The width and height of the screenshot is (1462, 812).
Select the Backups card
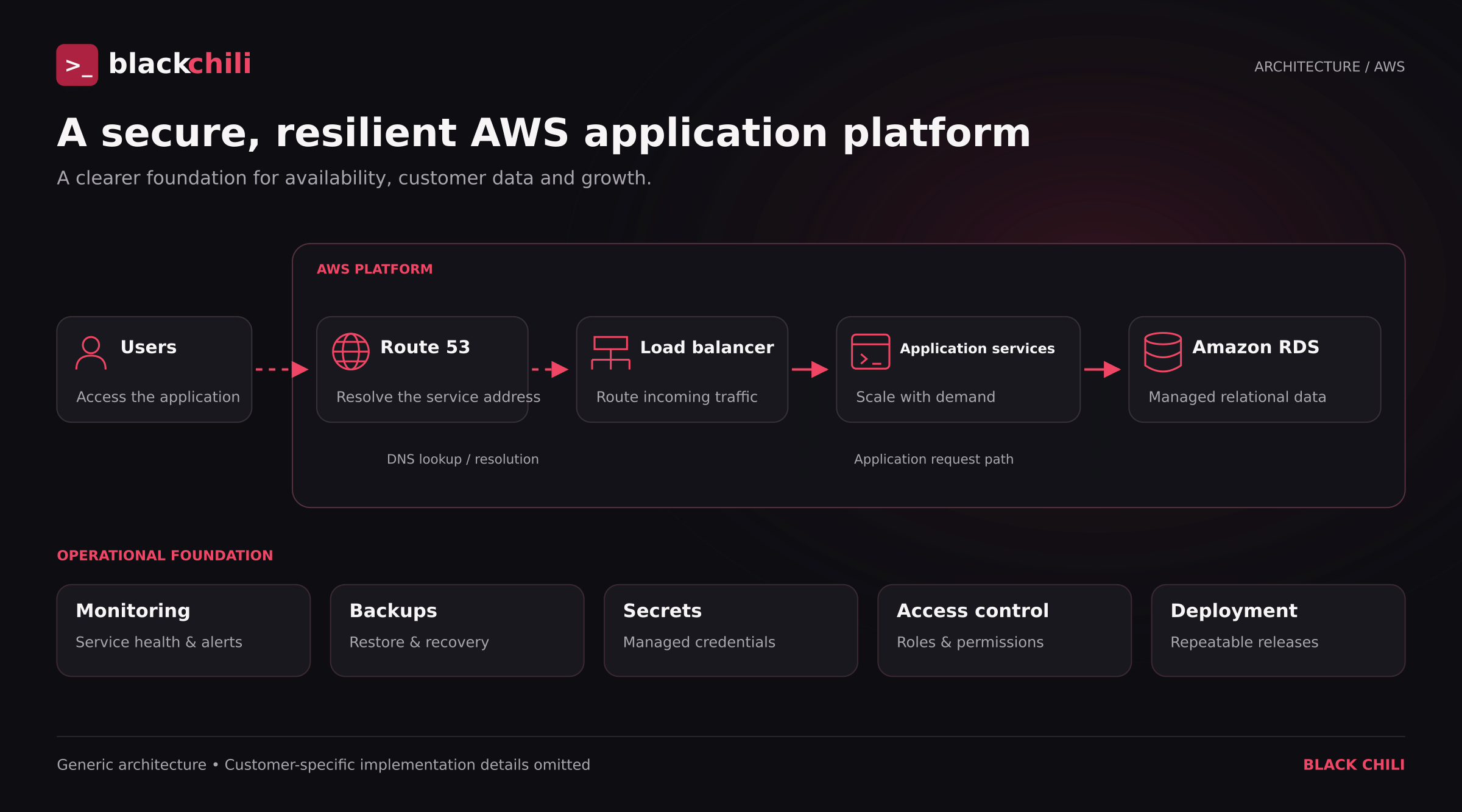pyautogui.click(x=457, y=630)
